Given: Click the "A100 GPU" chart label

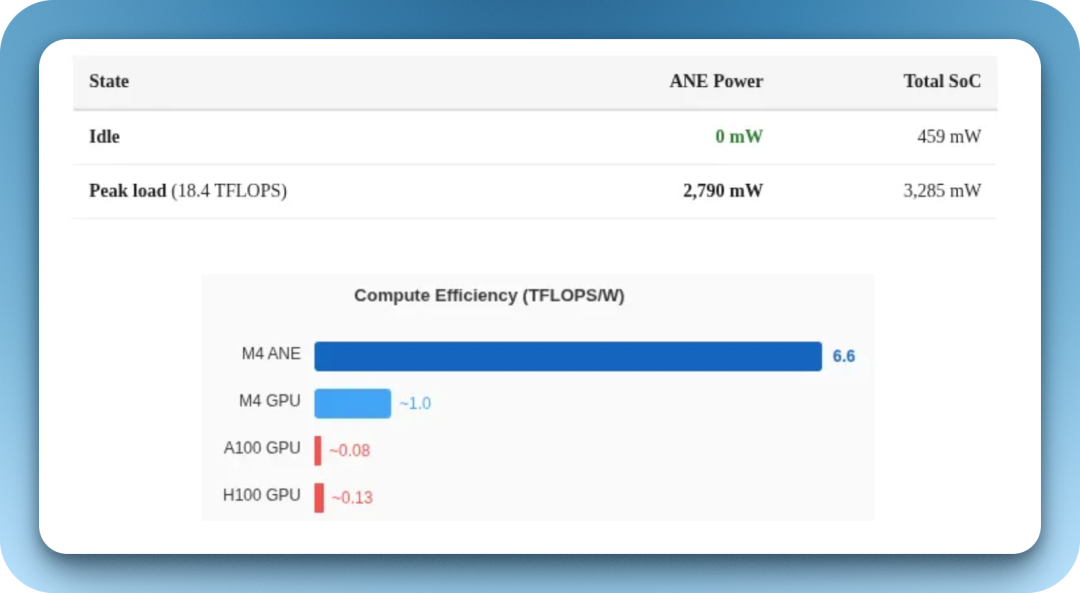Looking at the screenshot, I should (x=262, y=448).
